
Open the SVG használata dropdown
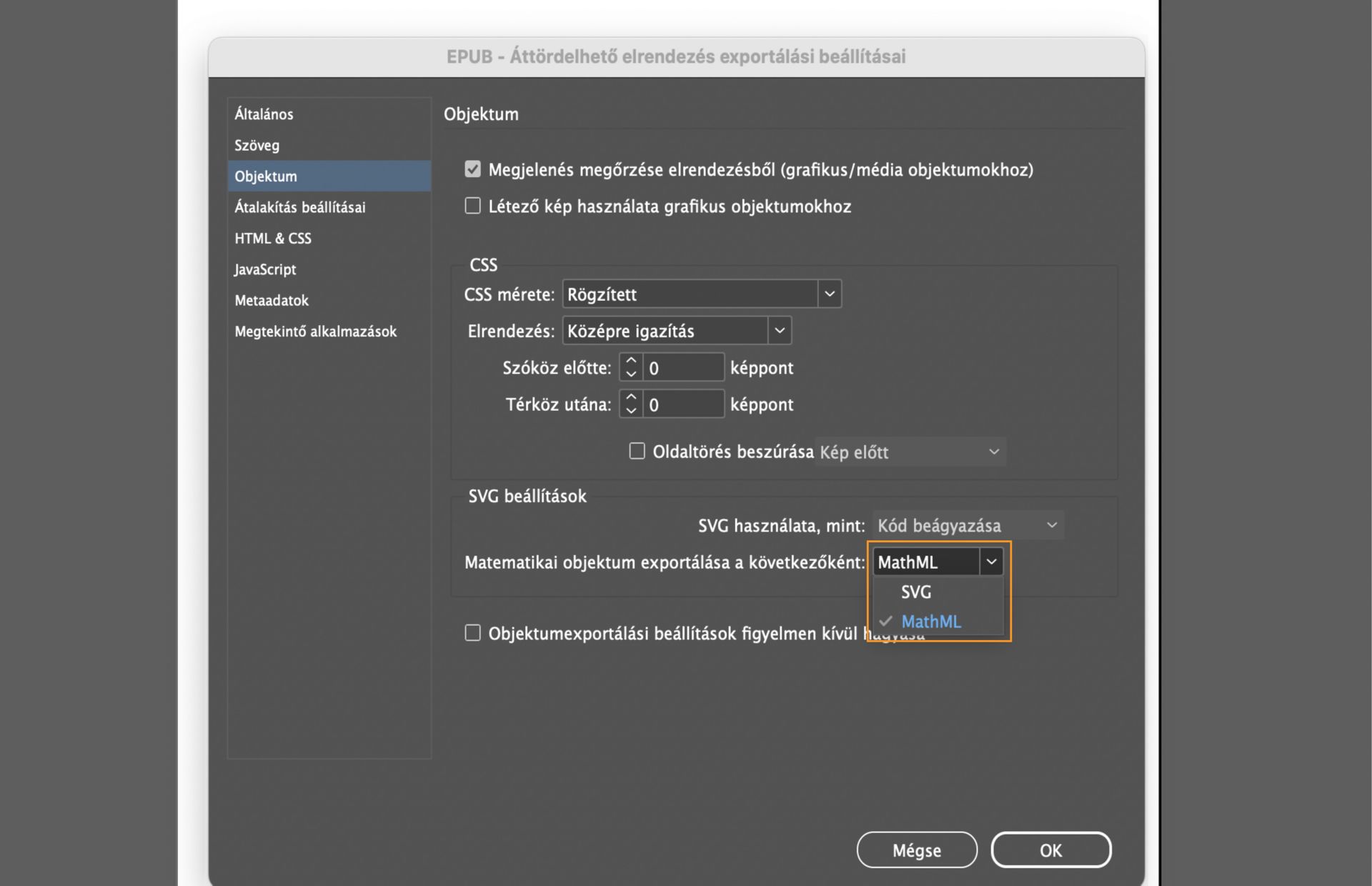(x=968, y=525)
